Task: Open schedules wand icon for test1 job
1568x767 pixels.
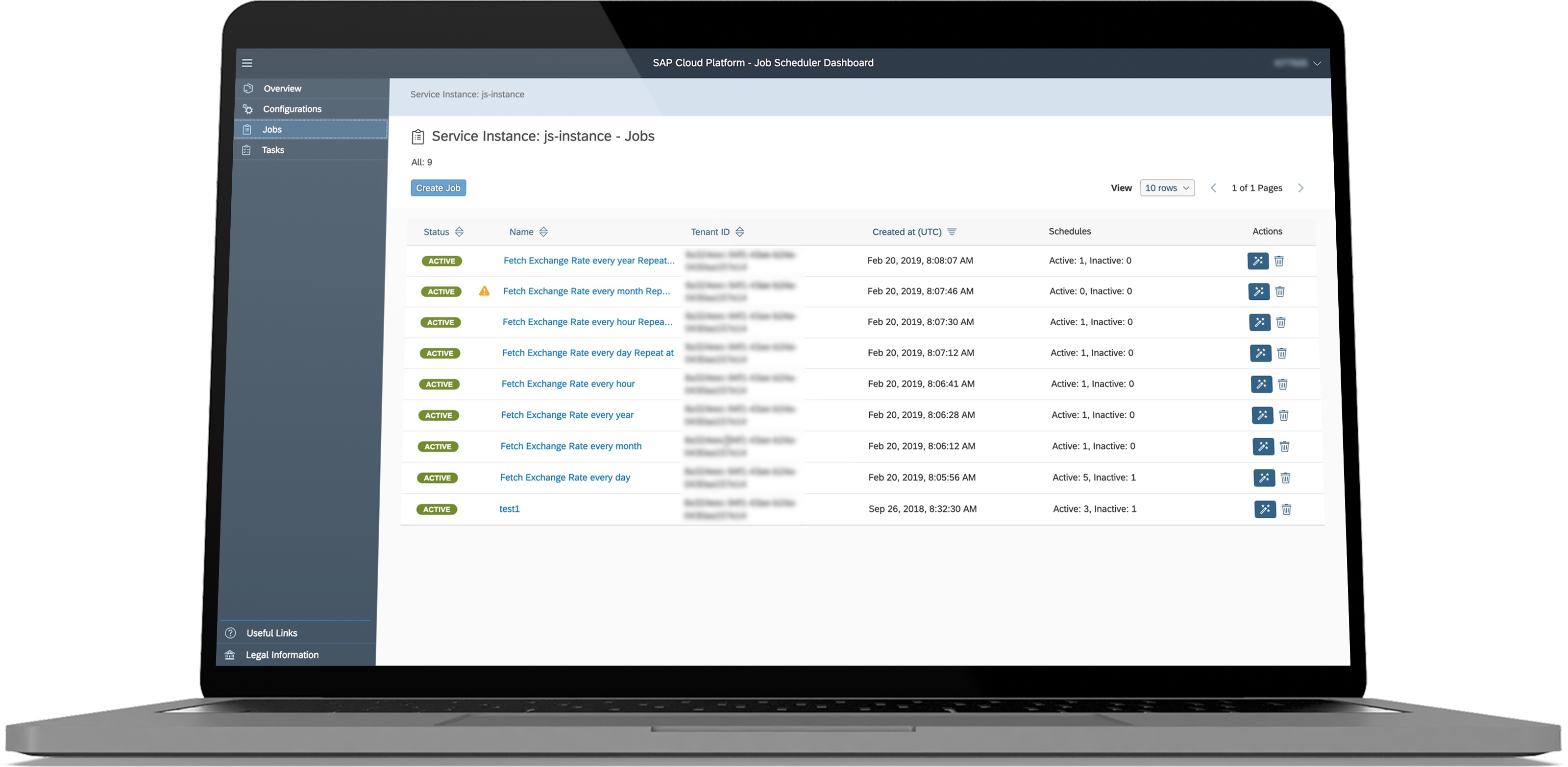Action: pyautogui.click(x=1265, y=509)
